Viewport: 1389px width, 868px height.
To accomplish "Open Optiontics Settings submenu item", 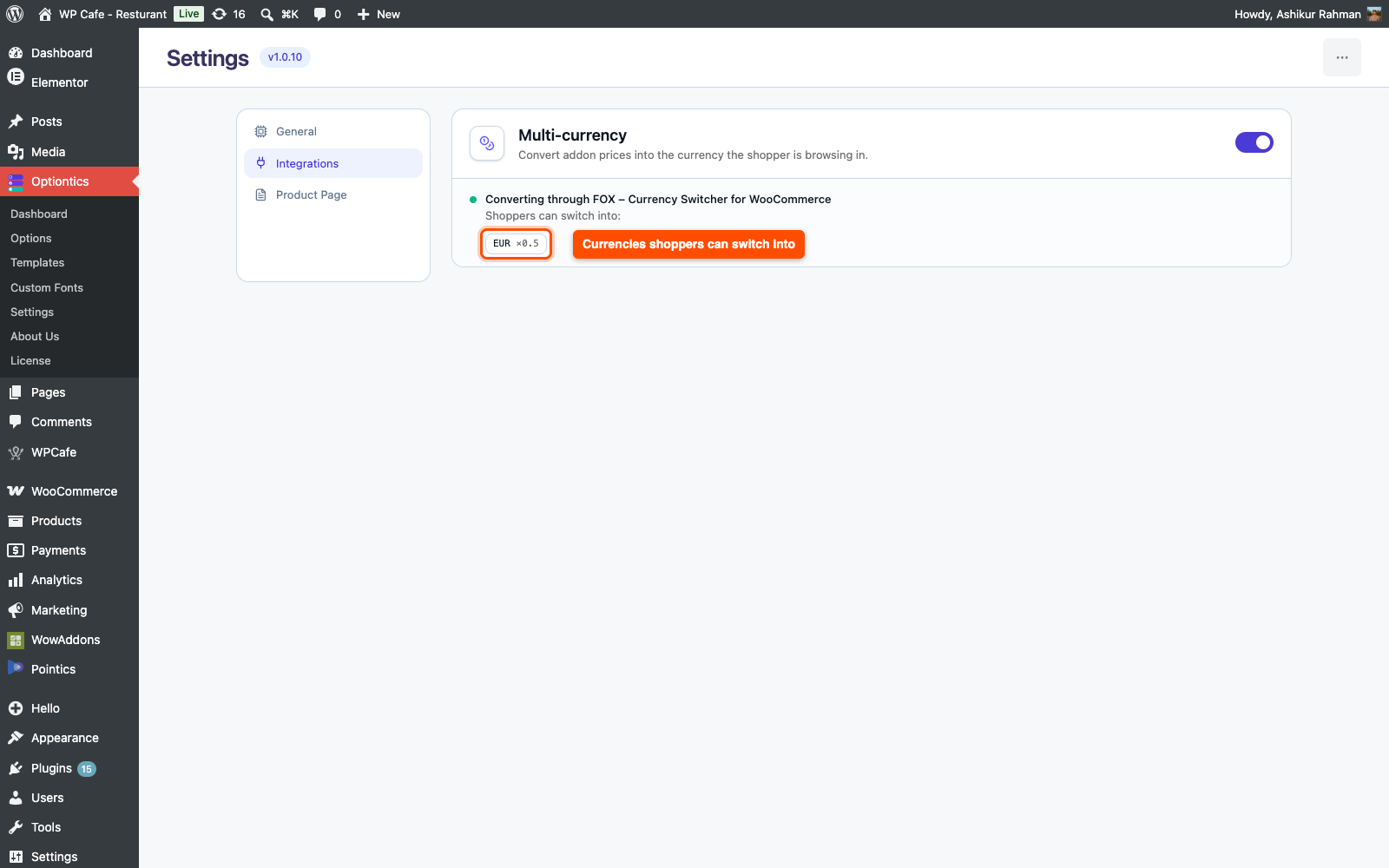I will (x=32, y=312).
